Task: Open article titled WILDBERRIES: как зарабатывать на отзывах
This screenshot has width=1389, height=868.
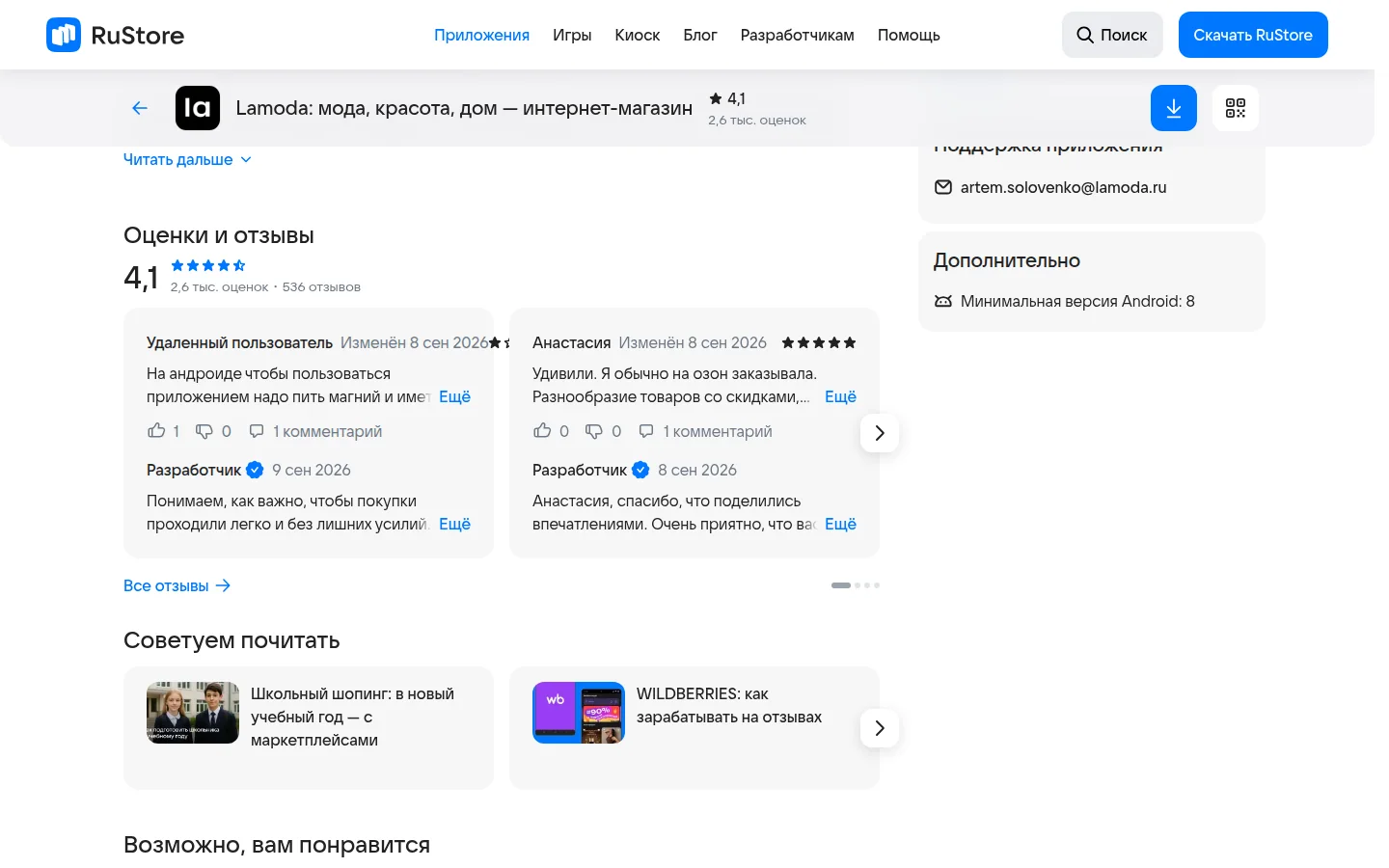Action: pos(729,705)
